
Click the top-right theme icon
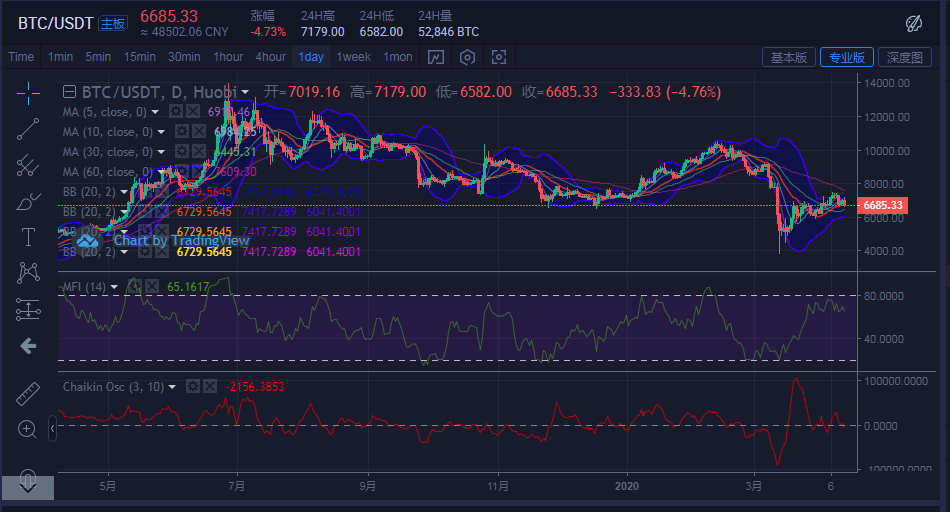coord(914,24)
